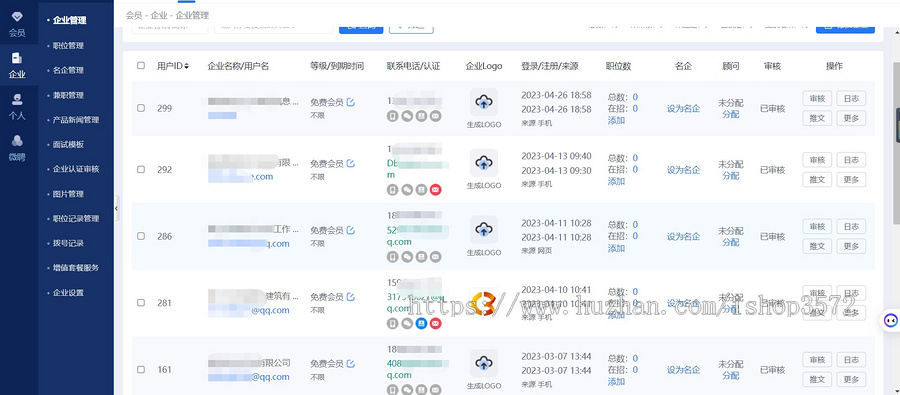Image resolution: width=900 pixels, height=395 pixels.
Task: Select checkbox for user 281
Action: pos(141,303)
